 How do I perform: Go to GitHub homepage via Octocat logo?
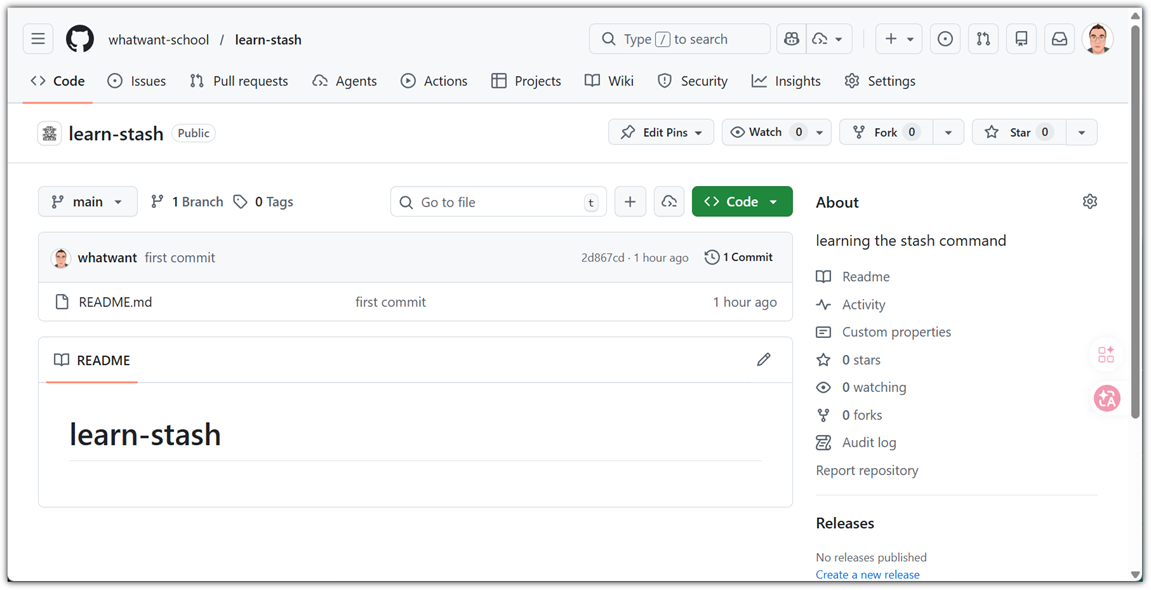[80, 39]
